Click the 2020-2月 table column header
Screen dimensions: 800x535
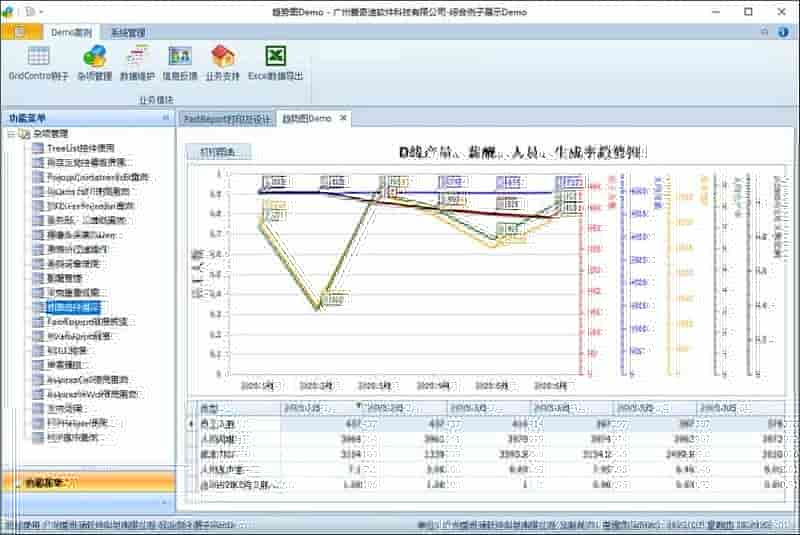click(x=406, y=408)
